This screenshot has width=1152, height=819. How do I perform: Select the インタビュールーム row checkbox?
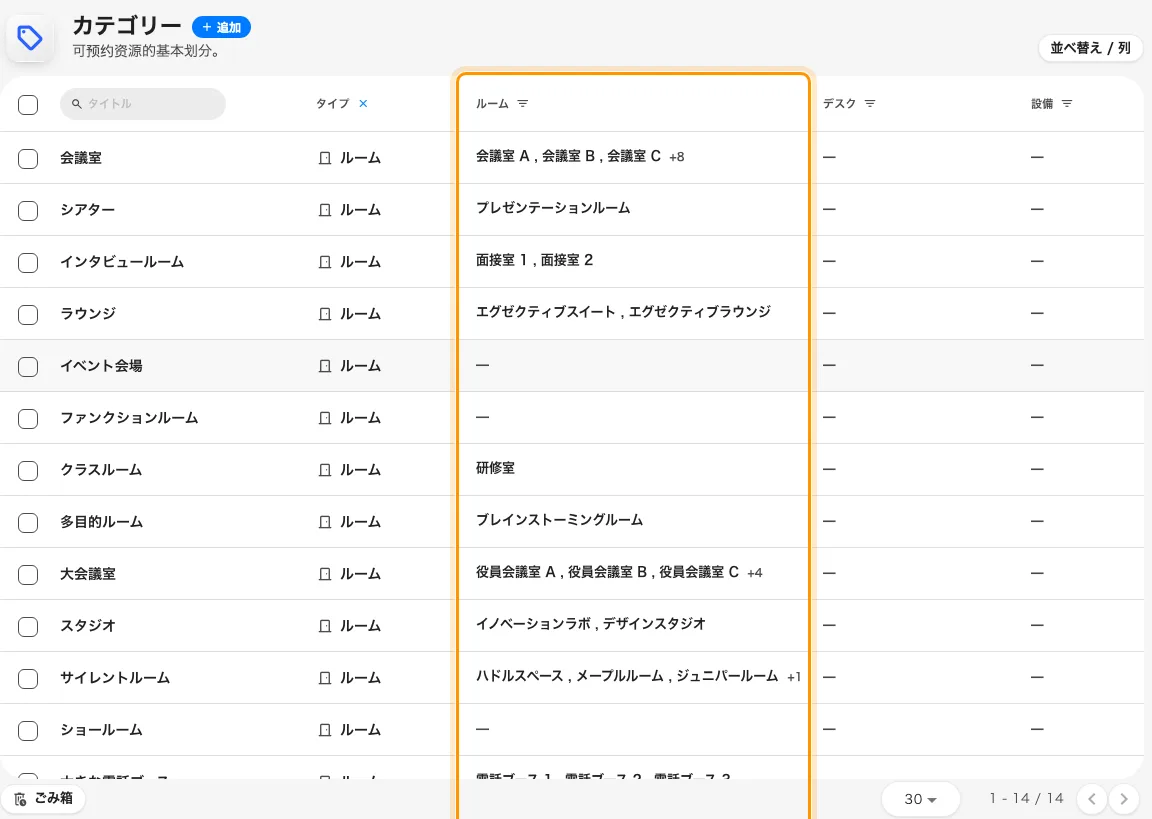(x=28, y=263)
